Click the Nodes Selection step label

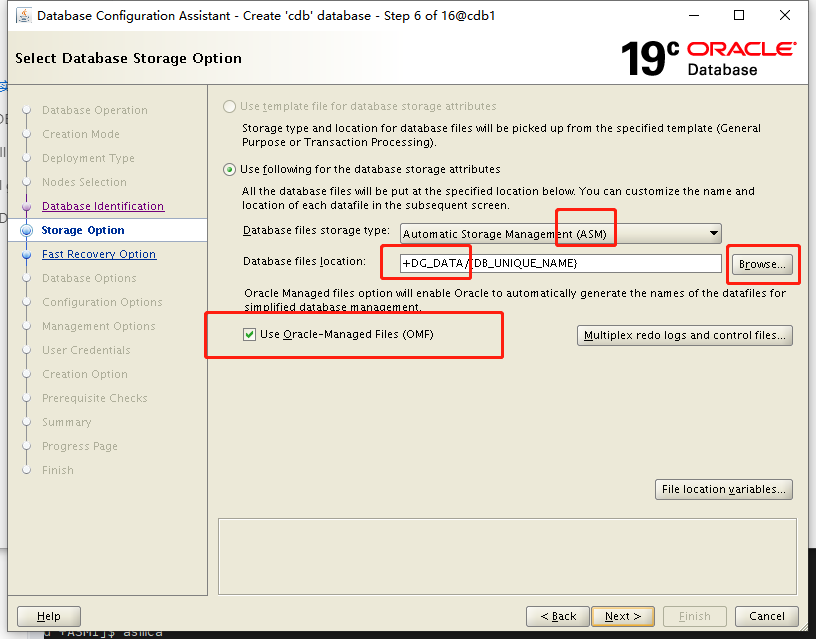(x=84, y=182)
